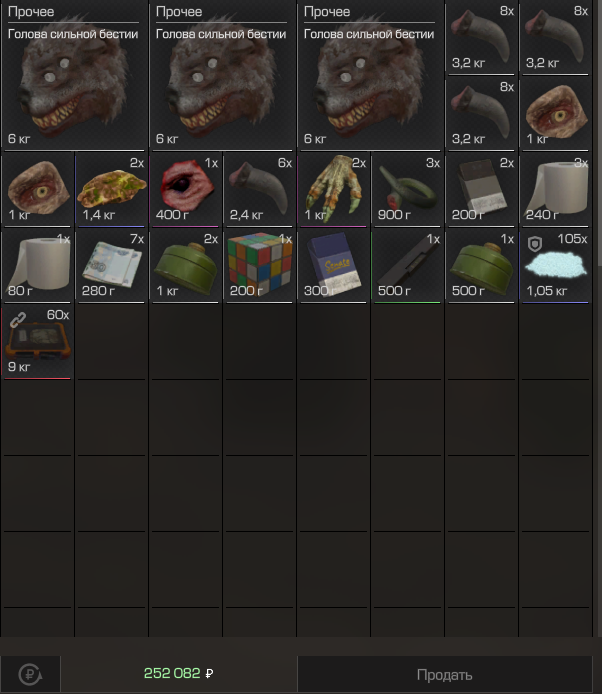Viewport: 602px width, 694px height.
Task: Click the Продать button
Action: point(444,675)
